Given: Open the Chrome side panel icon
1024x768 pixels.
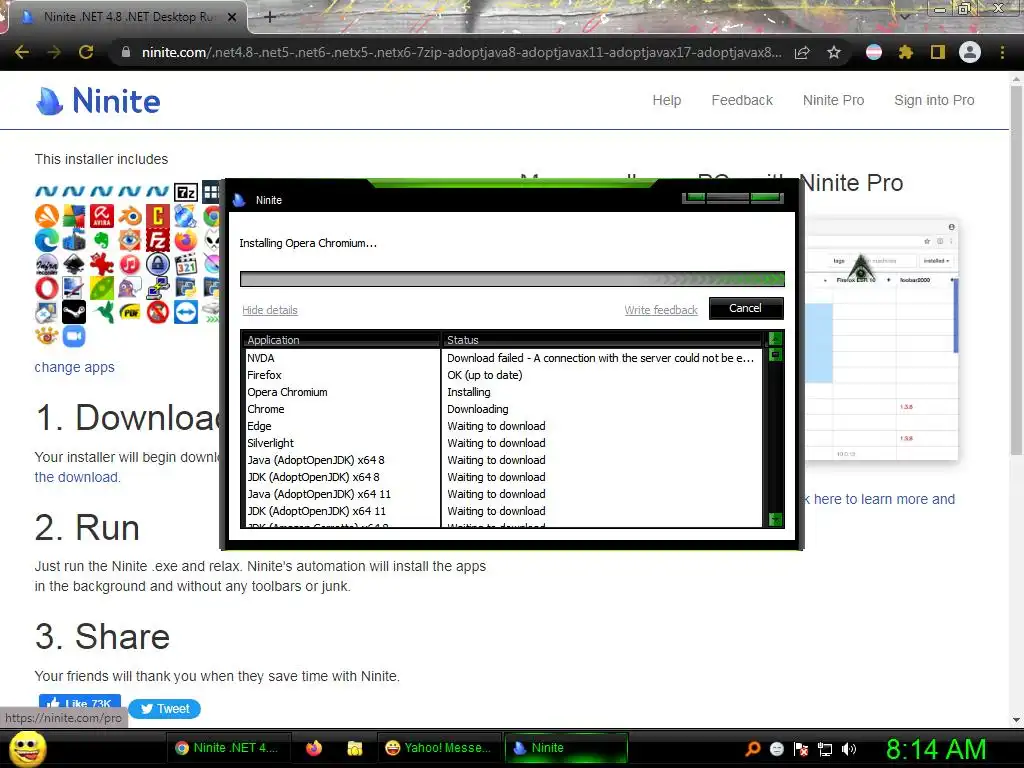Looking at the screenshot, I should [x=938, y=52].
